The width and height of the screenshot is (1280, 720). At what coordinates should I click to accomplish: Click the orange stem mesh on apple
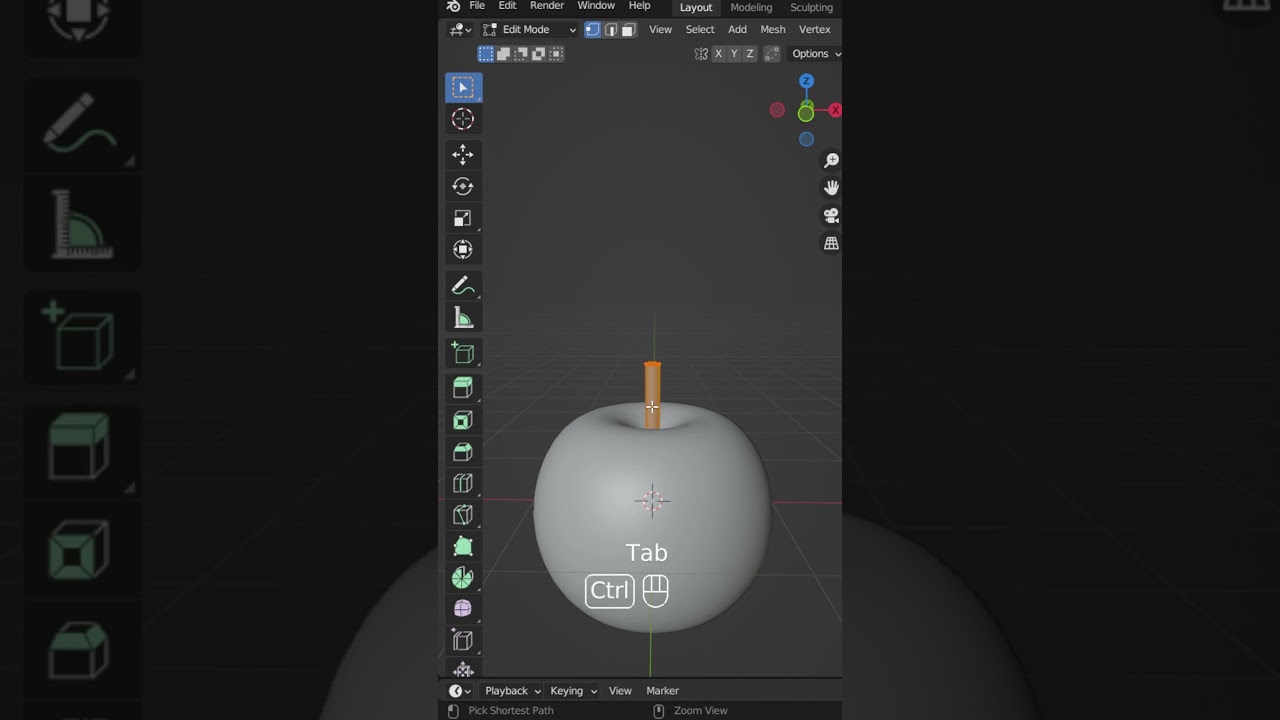pyautogui.click(x=652, y=395)
